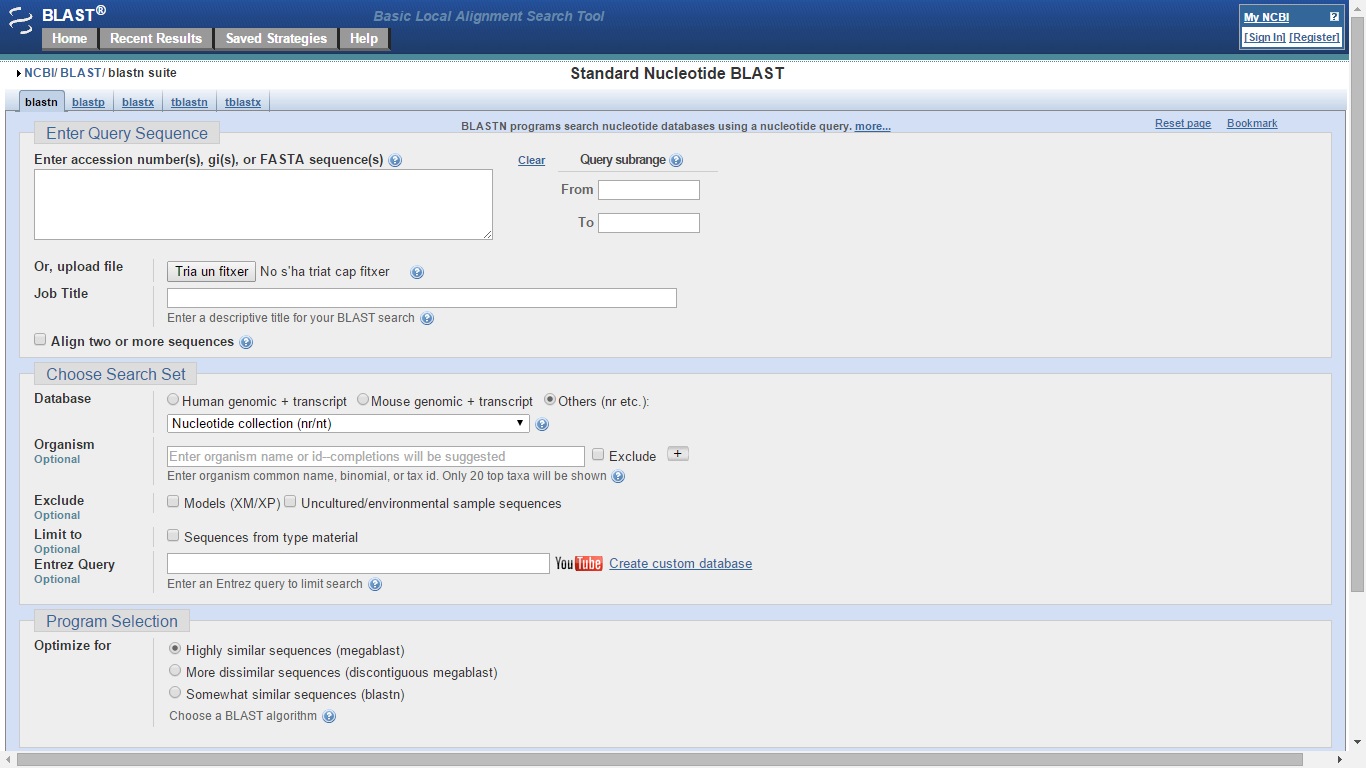Open the Nucleotide collection (nr/nt) dropdown
Image resolution: width=1366 pixels, height=768 pixels.
point(348,424)
